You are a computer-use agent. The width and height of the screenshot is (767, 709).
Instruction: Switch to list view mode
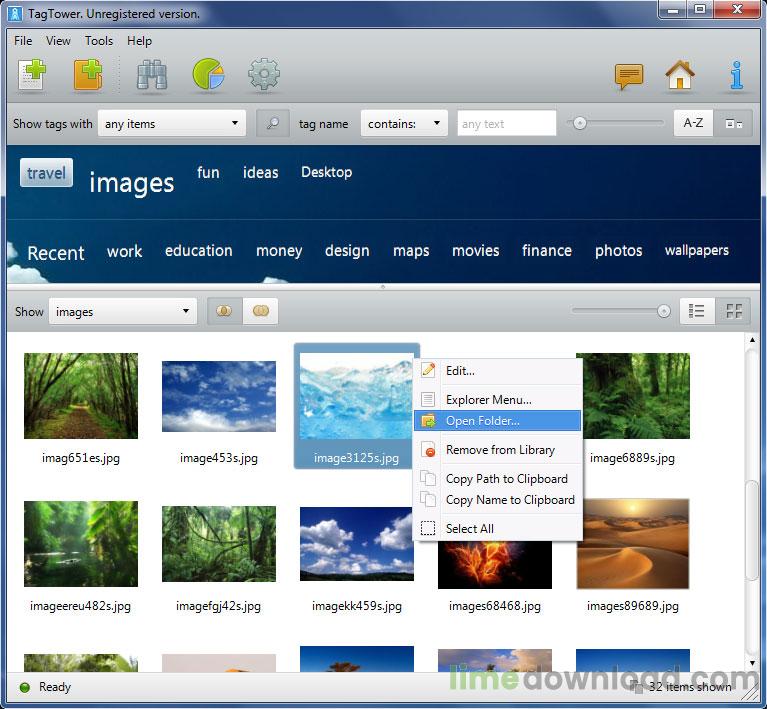[697, 311]
